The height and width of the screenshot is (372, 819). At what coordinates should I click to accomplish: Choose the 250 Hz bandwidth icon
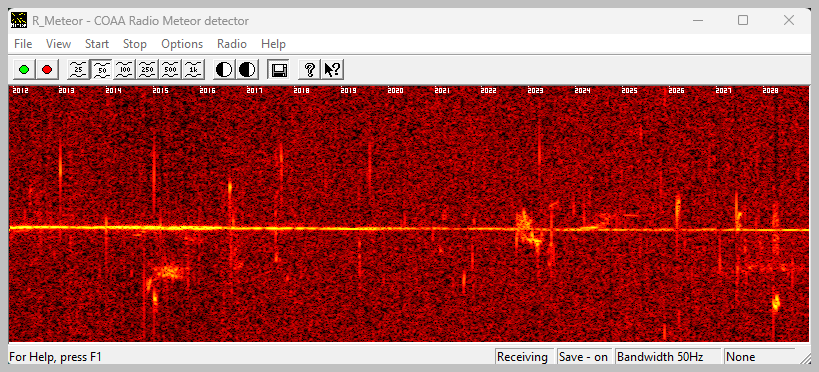coord(148,69)
